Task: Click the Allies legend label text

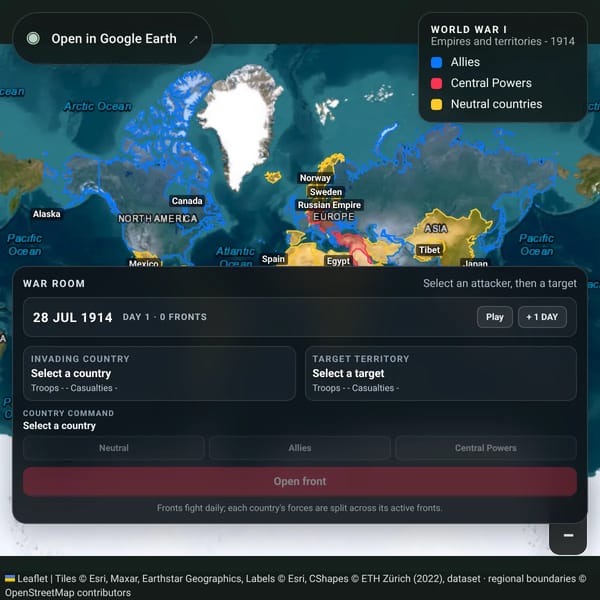Action: [x=465, y=62]
